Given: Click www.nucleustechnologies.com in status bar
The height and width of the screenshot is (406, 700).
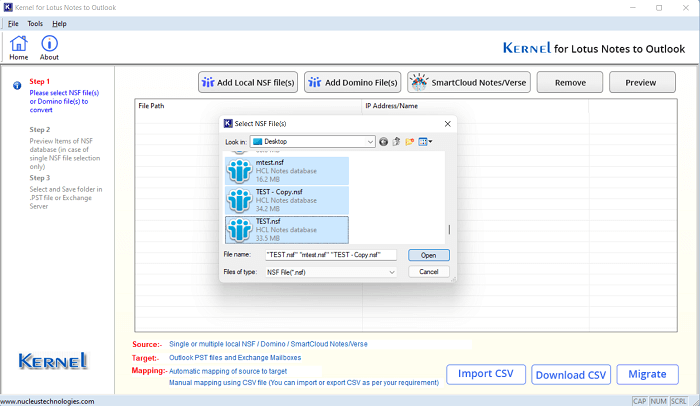Looking at the screenshot, I should (47, 402).
